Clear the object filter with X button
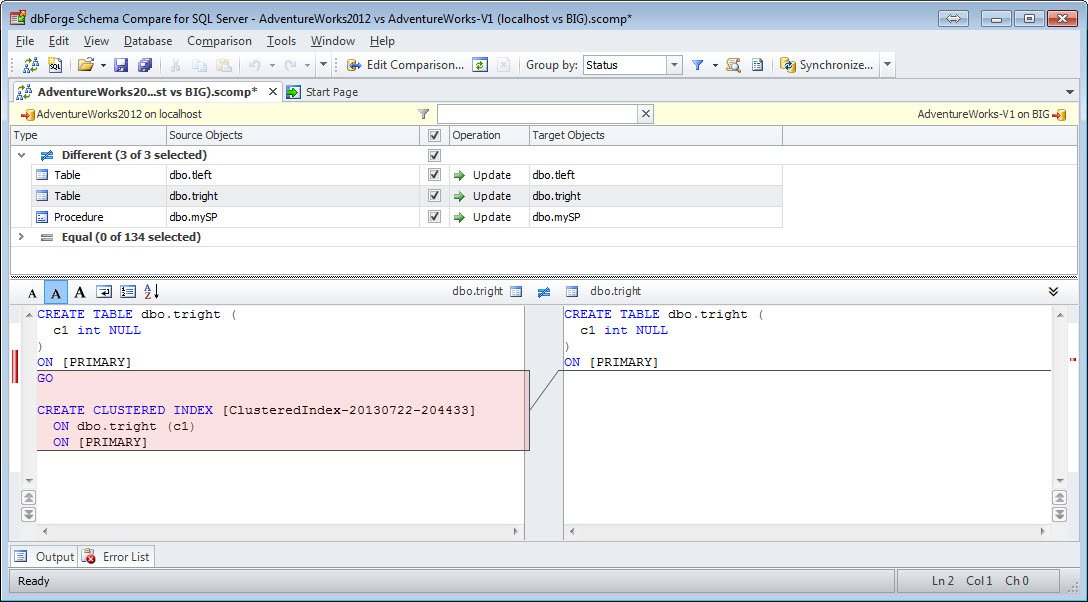 point(646,114)
